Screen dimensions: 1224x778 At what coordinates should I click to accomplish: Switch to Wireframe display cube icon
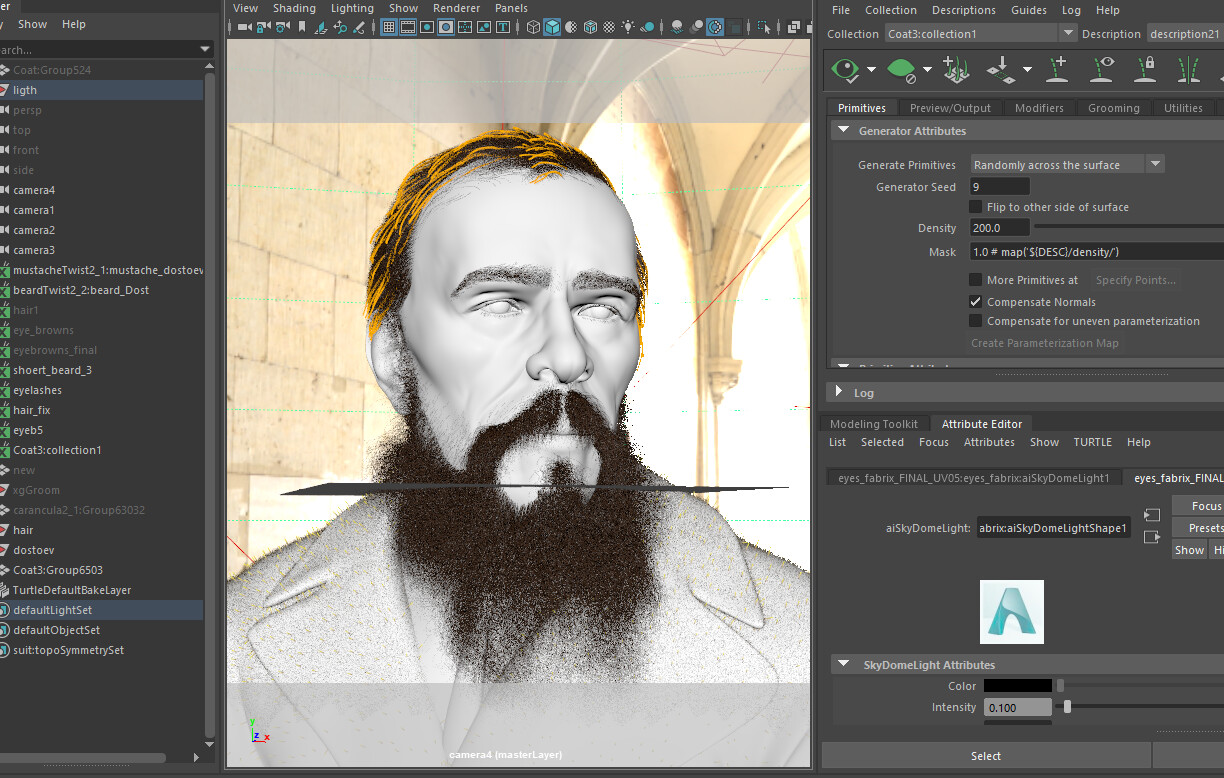point(534,27)
